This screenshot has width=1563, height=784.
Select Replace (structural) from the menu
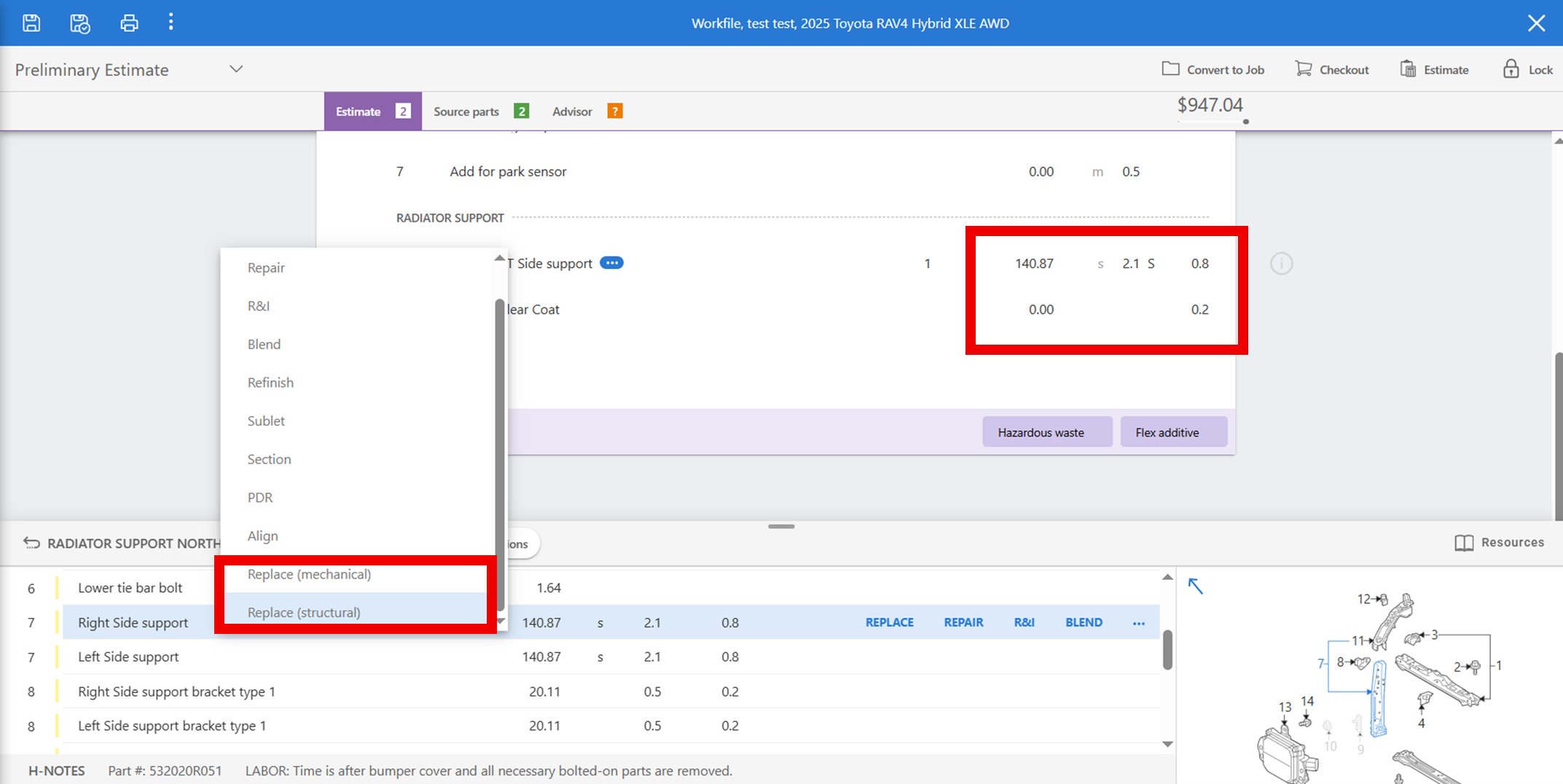click(x=304, y=612)
